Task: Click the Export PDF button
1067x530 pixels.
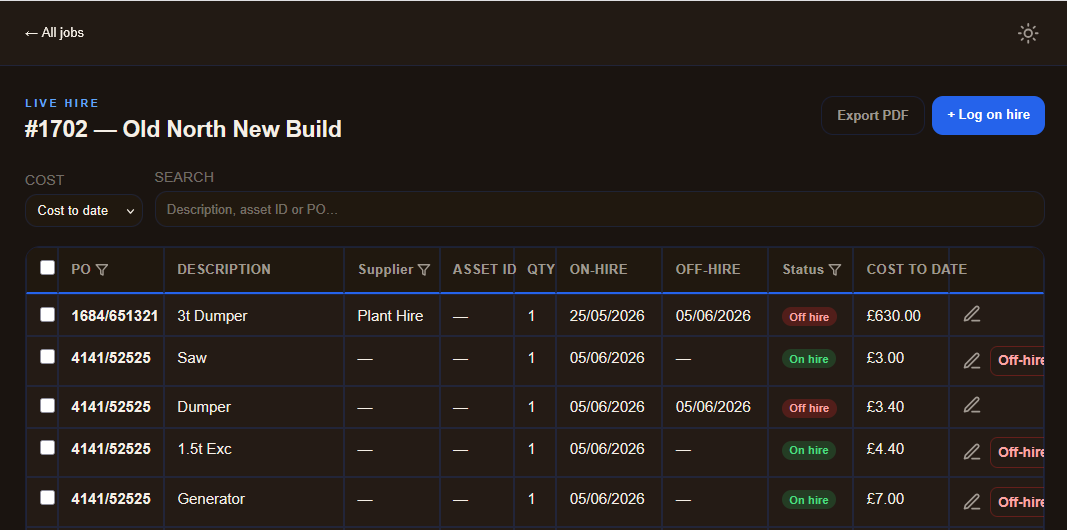Action: click(872, 116)
